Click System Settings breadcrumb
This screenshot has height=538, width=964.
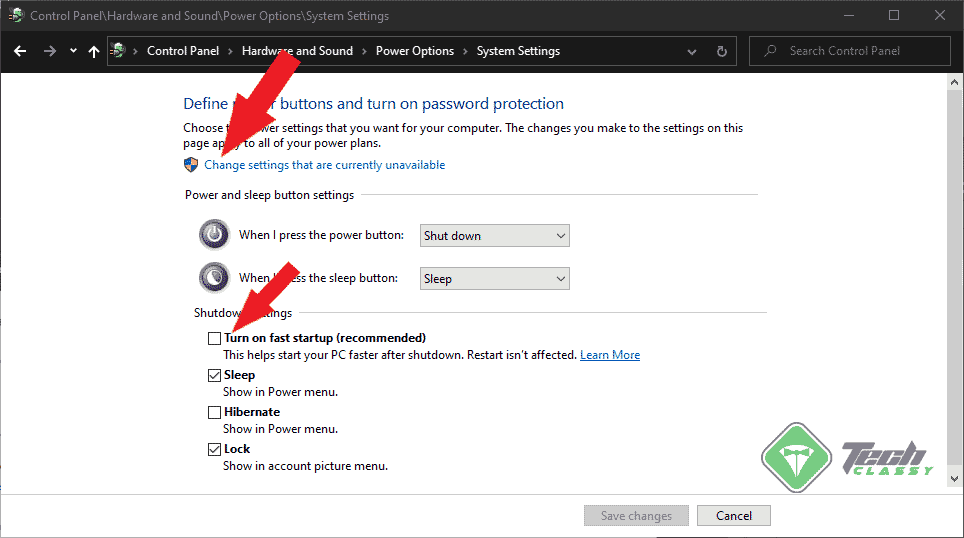pos(518,51)
